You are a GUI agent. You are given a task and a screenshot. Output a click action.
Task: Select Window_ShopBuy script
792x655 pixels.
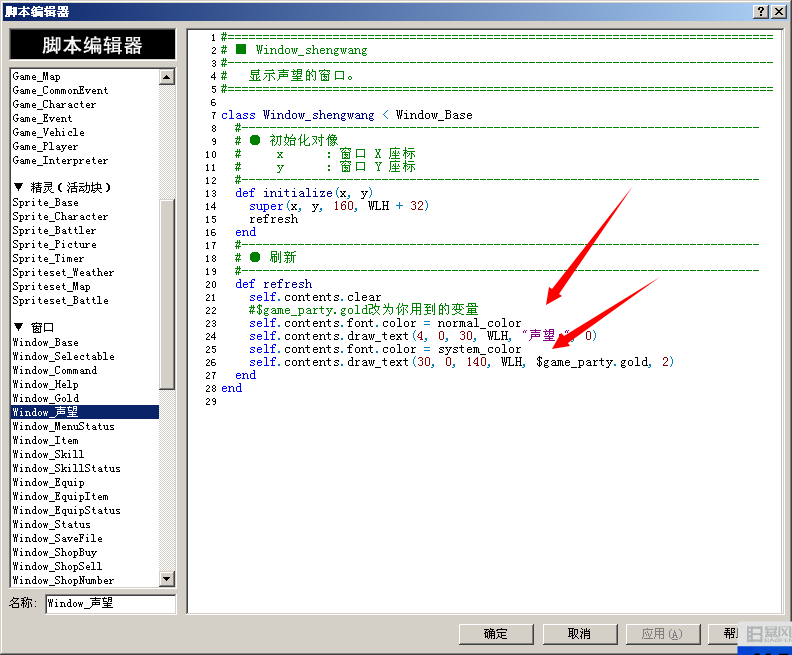tap(55, 552)
